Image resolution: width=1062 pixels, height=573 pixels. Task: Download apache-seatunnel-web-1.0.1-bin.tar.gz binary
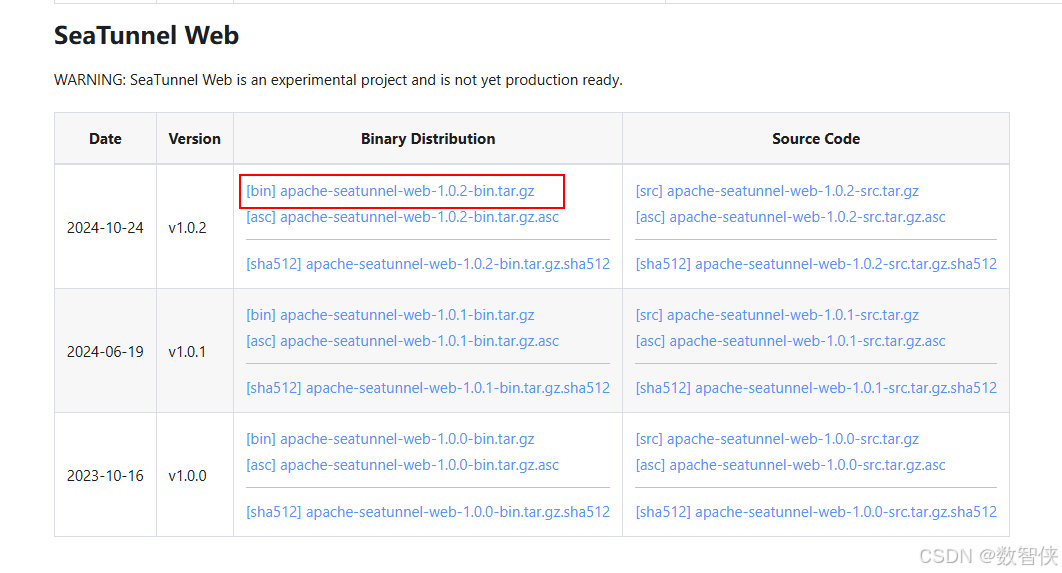390,315
